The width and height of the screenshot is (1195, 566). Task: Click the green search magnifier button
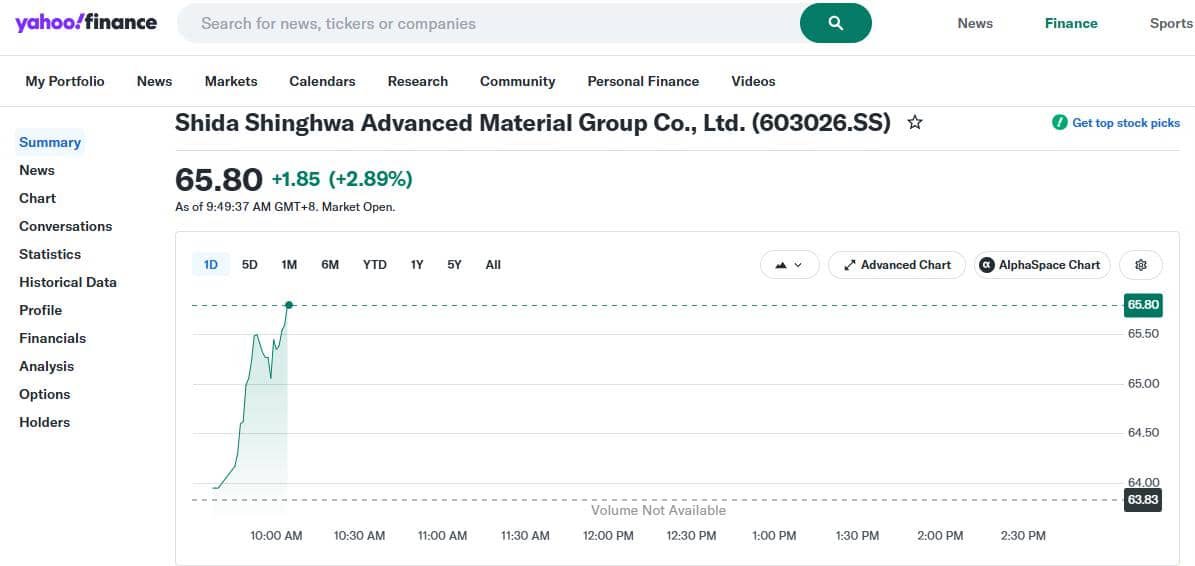pos(835,23)
